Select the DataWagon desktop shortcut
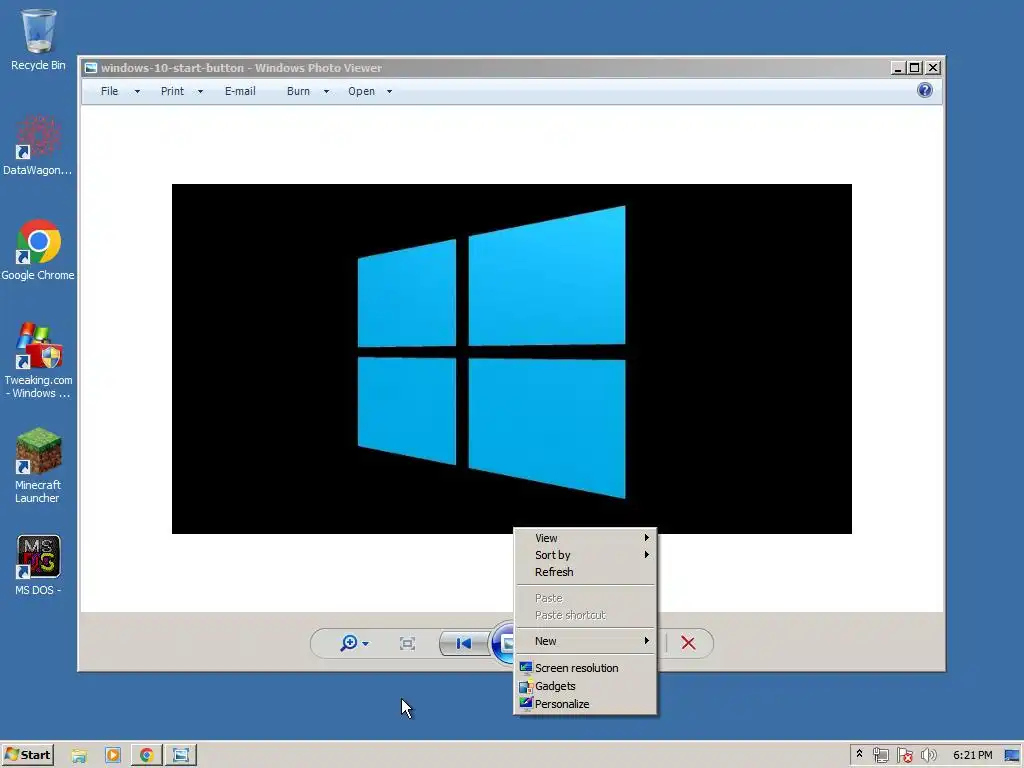 pos(38,146)
